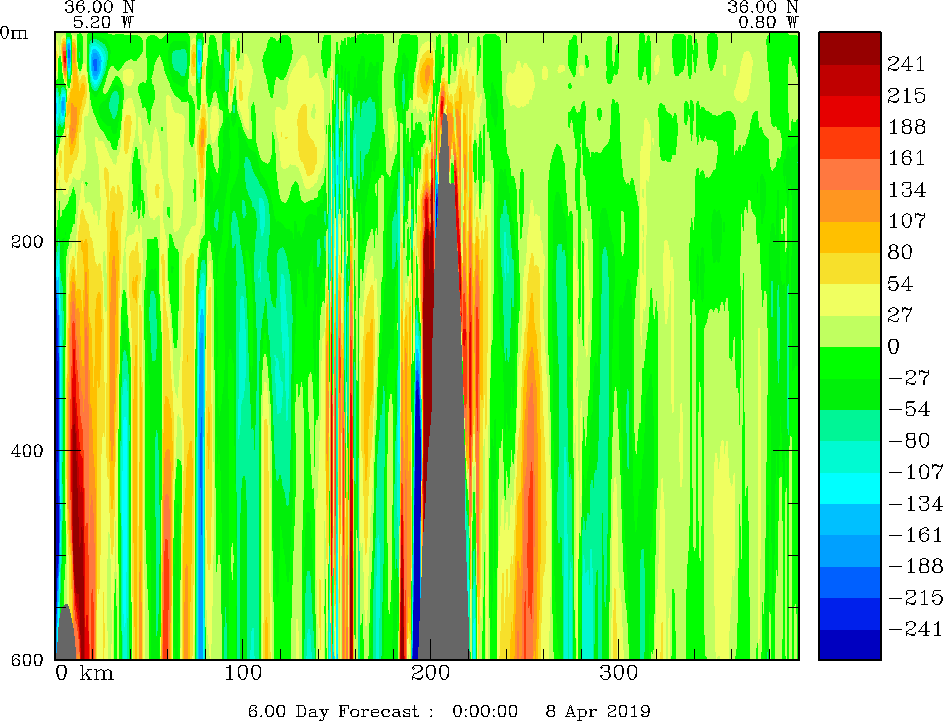This screenshot has height=721, width=943.
Task: Click the 0 km distance label
Action: [84, 673]
